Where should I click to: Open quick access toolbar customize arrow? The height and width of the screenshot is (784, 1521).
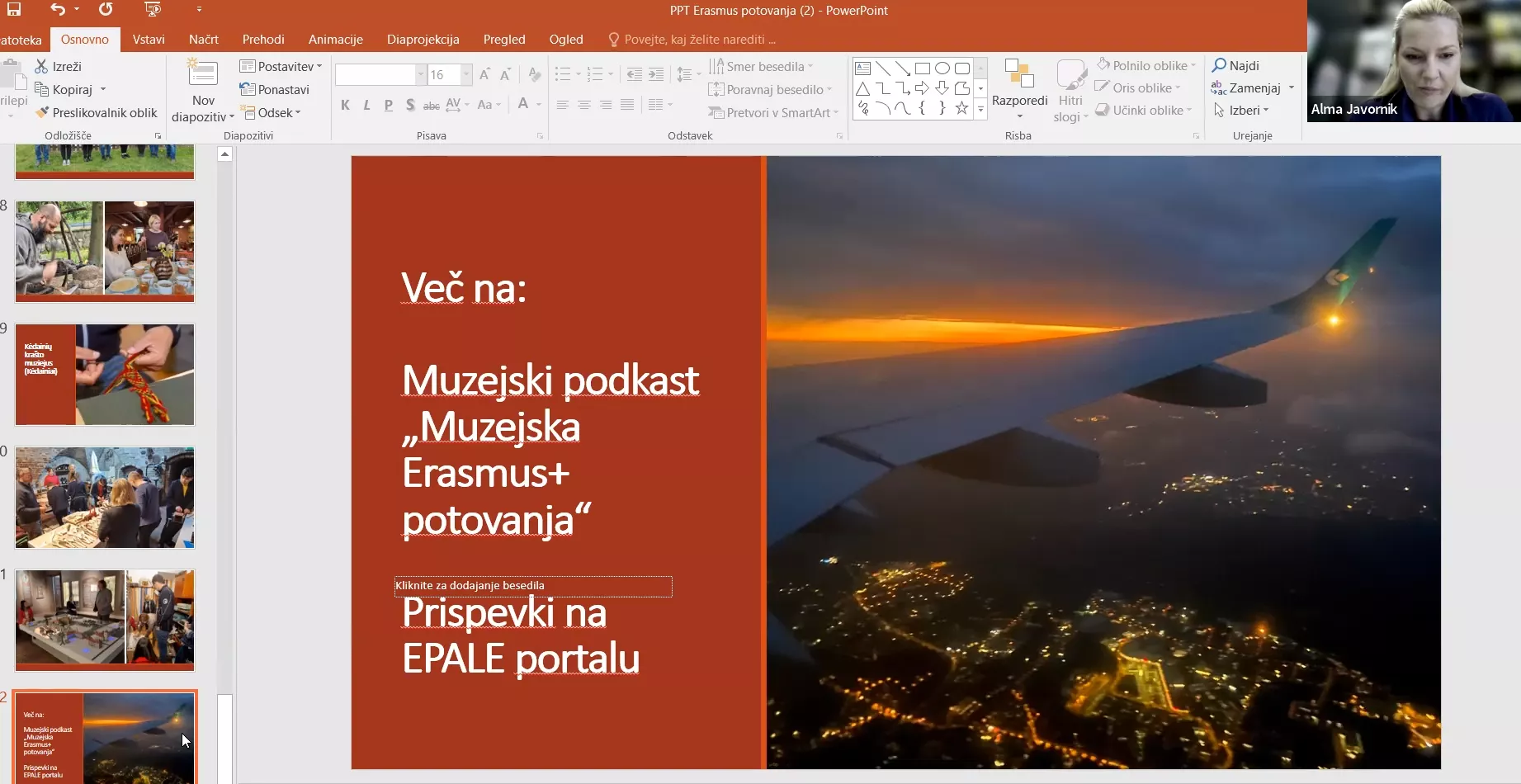pyautogui.click(x=199, y=10)
